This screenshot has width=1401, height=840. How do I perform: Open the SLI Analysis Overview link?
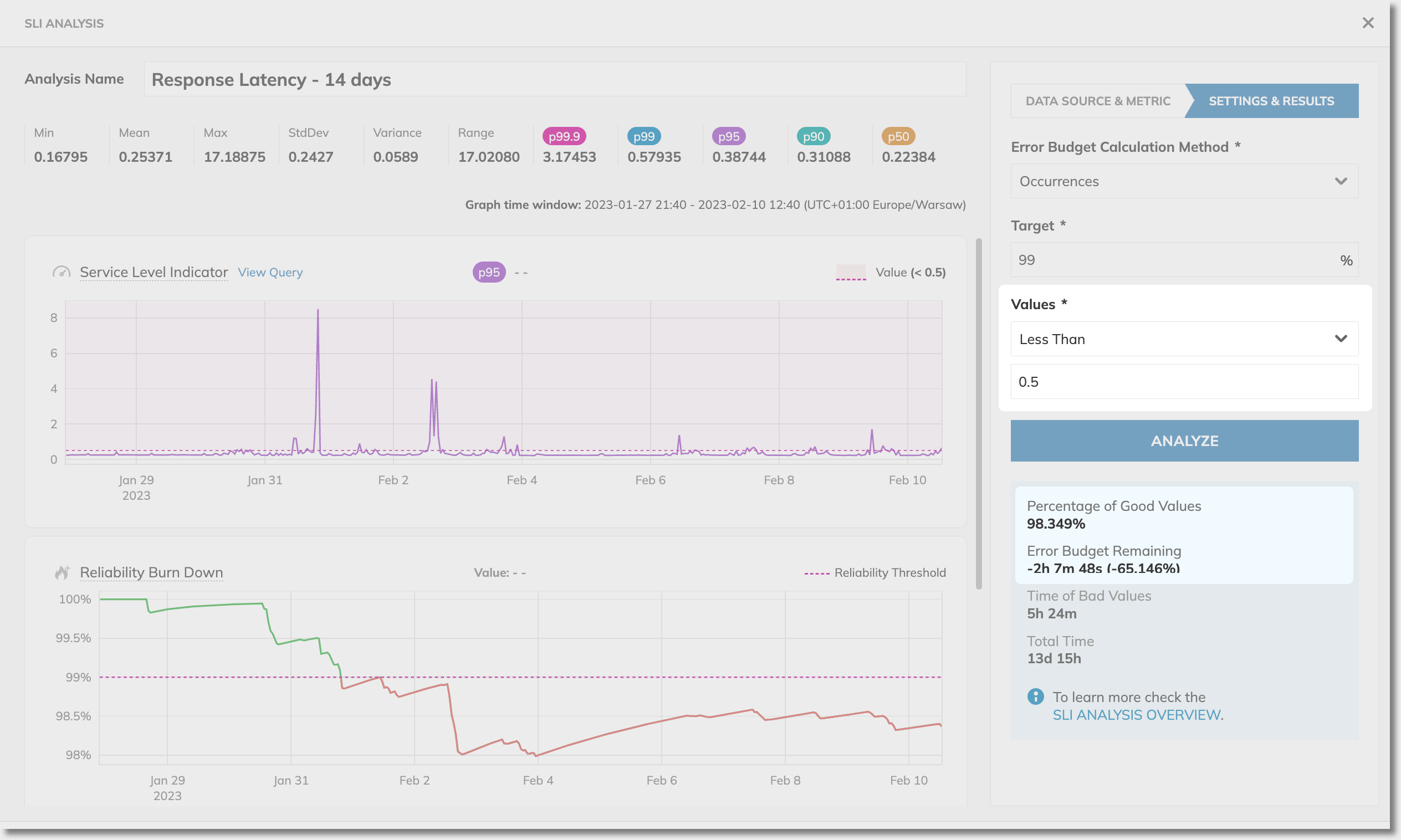coord(1136,715)
